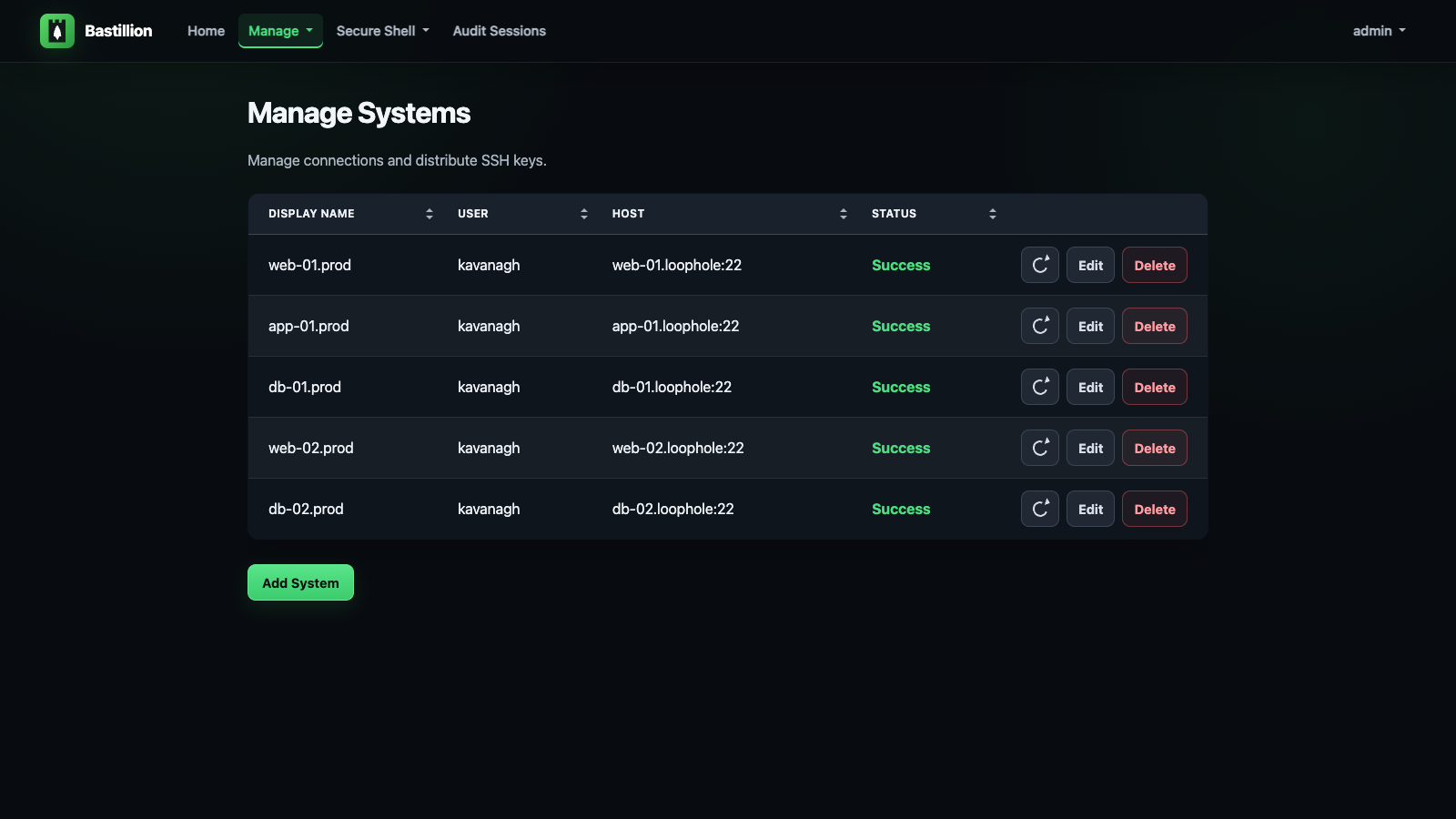Viewport: 1456px width, 819px height.
Task: Click host web-02.loophole:22
Action: pos(678,448)
